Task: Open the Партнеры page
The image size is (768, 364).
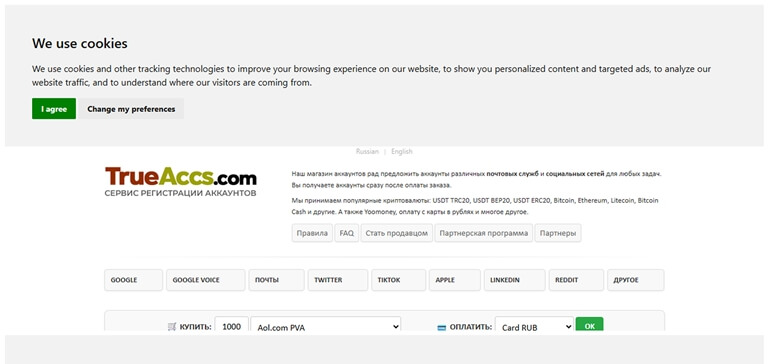Action: click(x=558, y=233)
